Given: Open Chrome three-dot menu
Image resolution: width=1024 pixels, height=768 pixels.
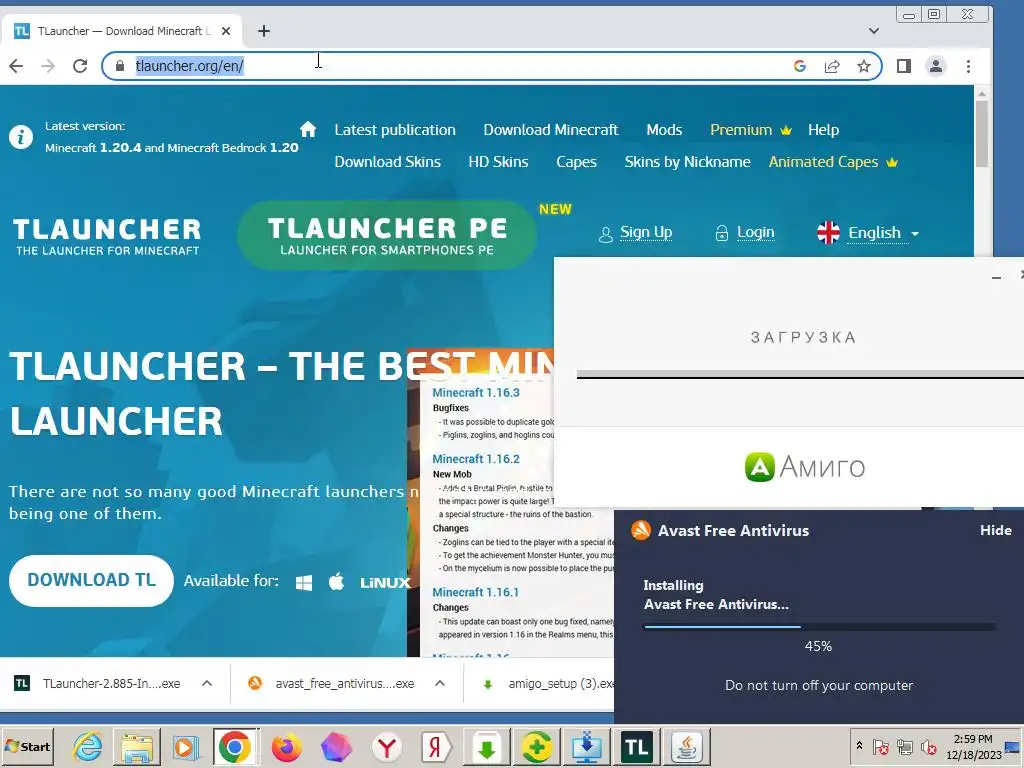Looking at the screenshot, I should [968, 66].
